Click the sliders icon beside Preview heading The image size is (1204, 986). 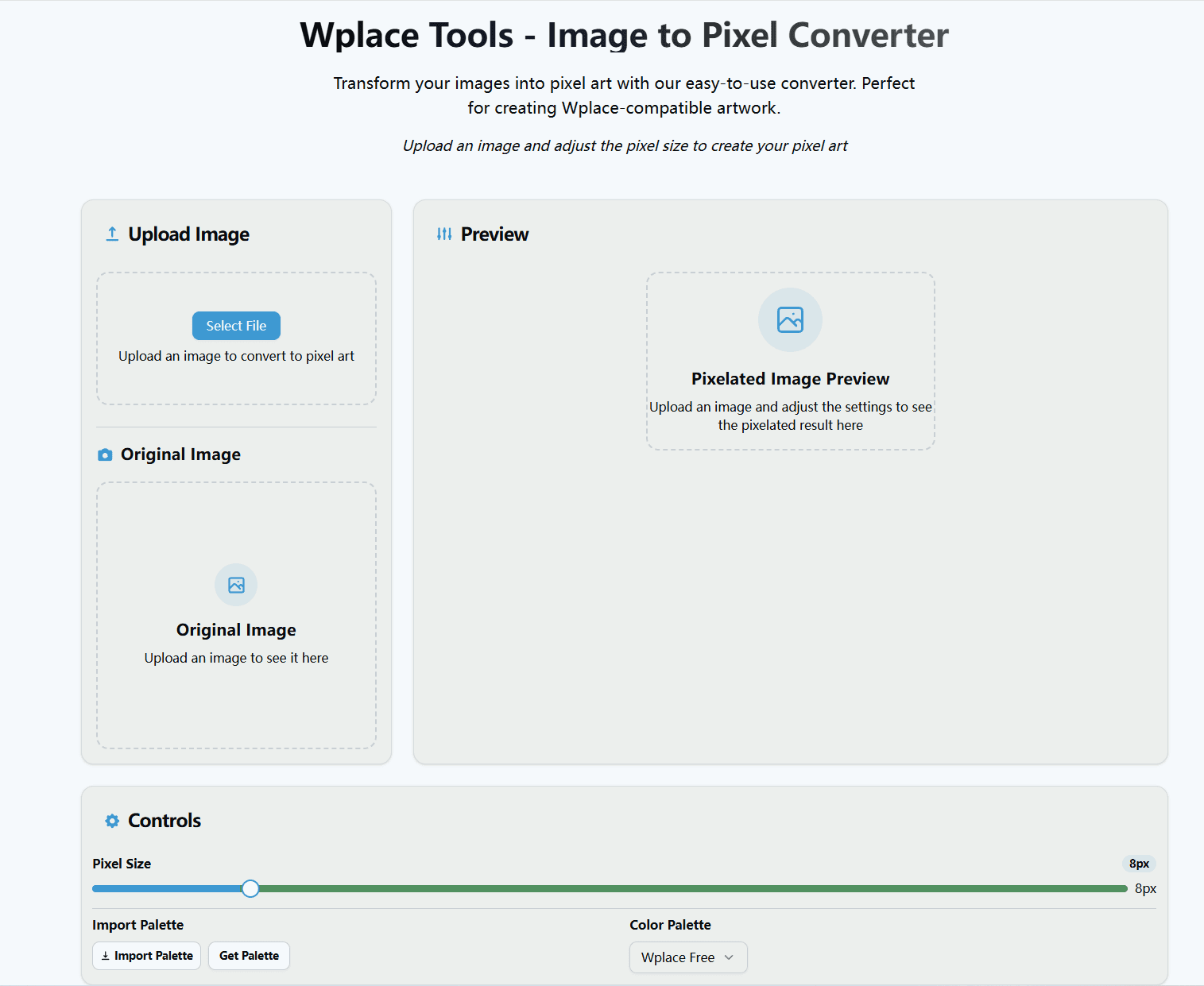(444, 234)
